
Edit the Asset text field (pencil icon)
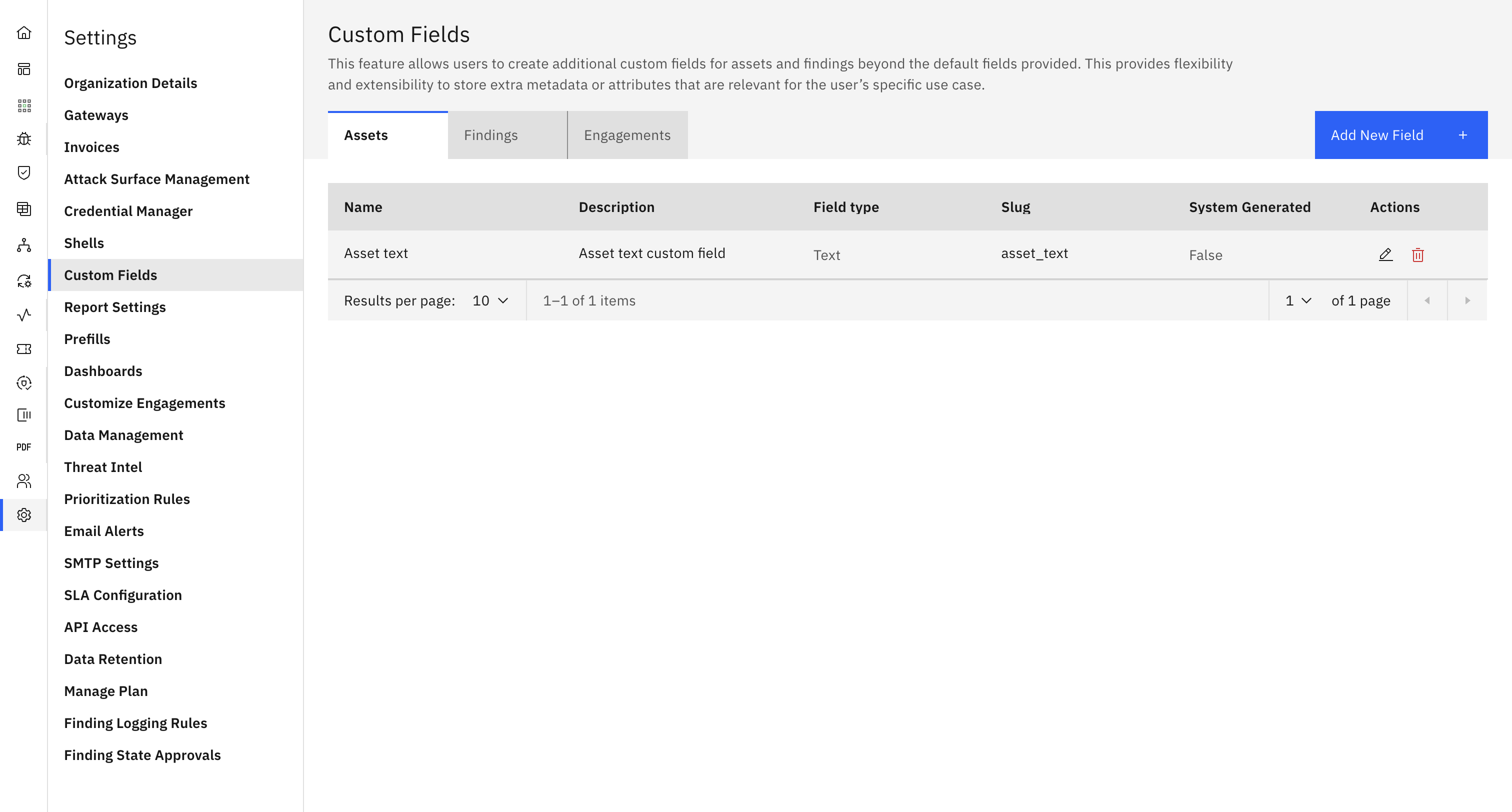1385,255
